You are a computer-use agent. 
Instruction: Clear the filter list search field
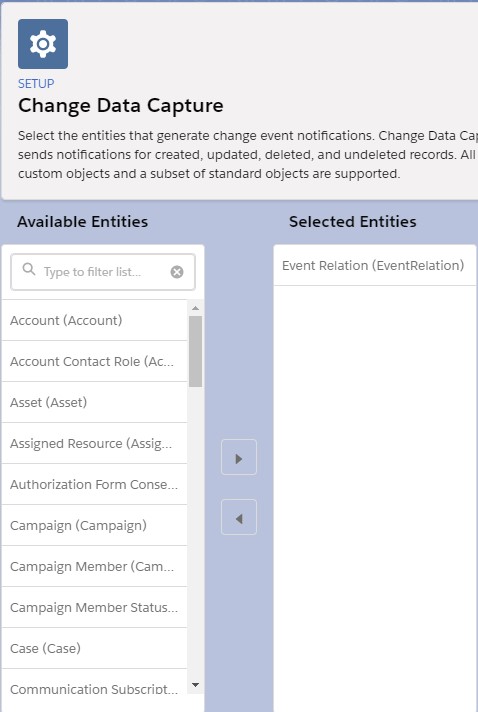(177, 272)
